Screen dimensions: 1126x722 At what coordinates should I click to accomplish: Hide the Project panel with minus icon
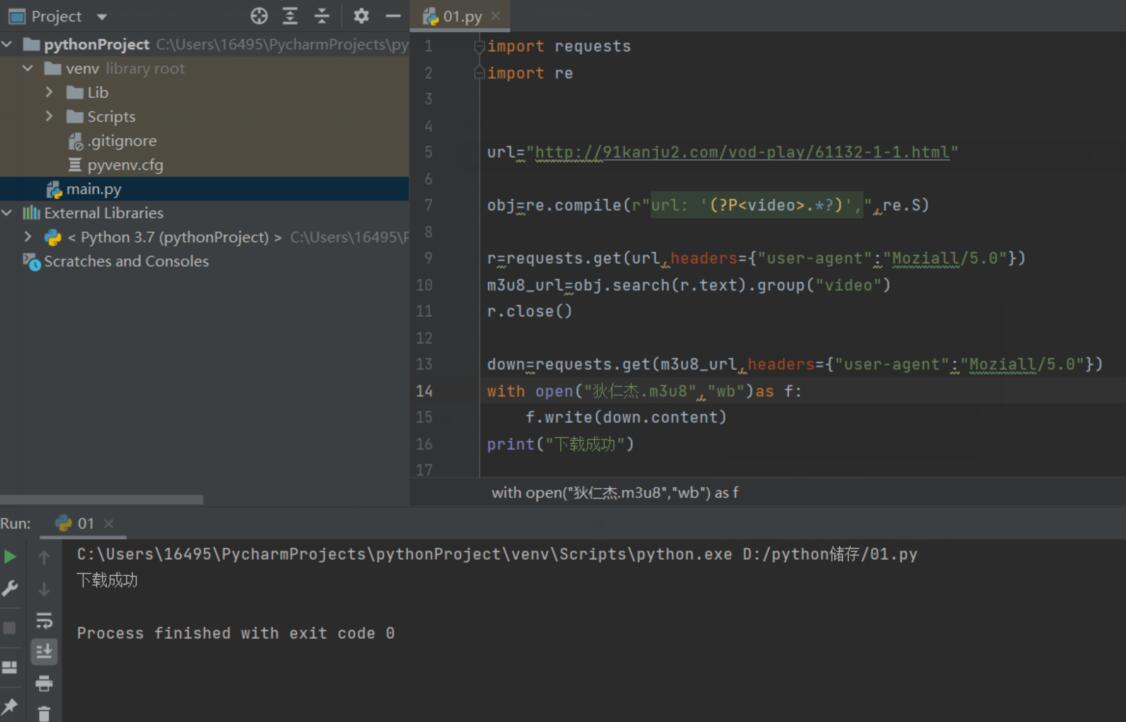click(393, 16)
